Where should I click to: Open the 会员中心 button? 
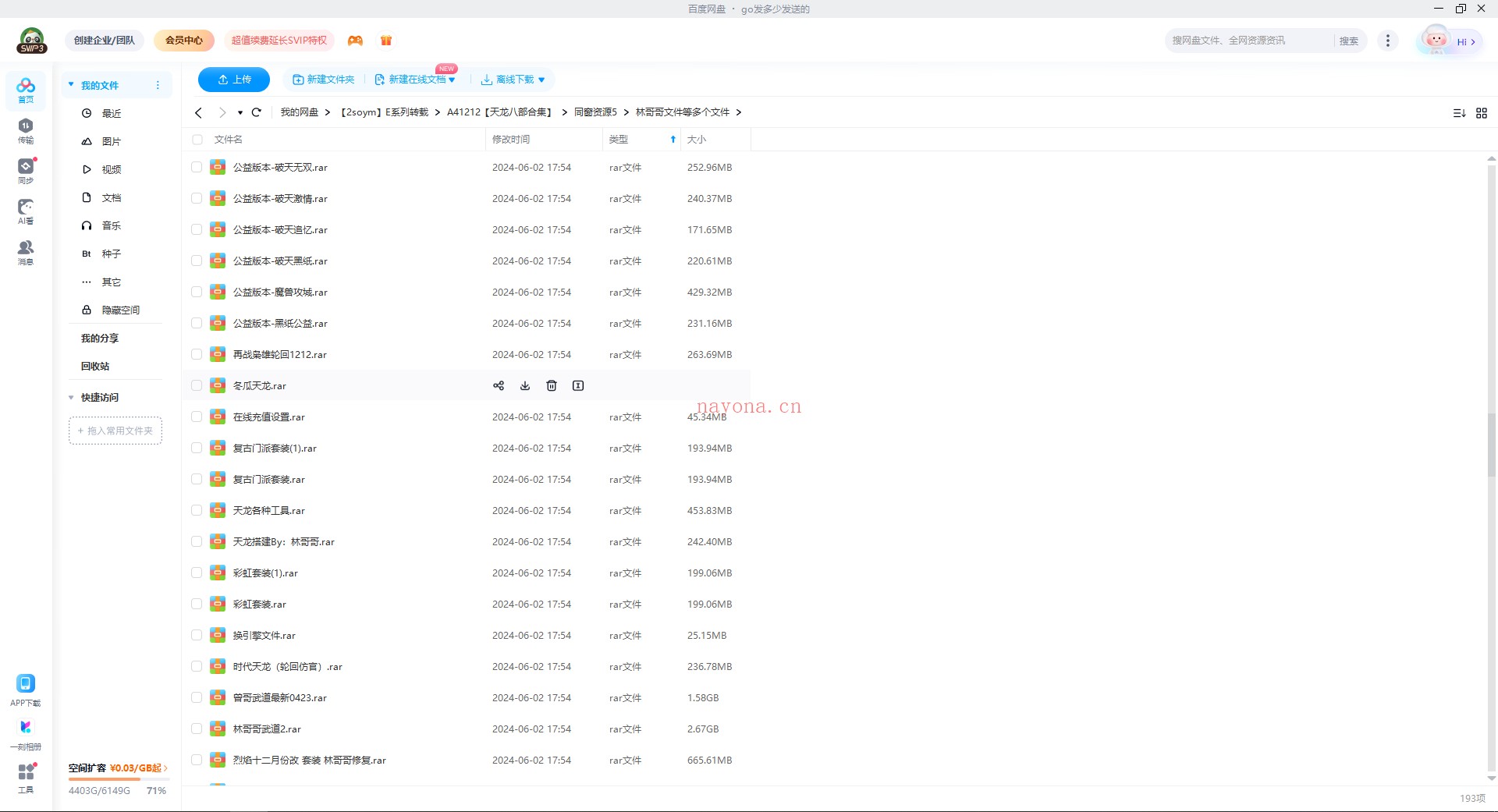click(184, 41)
